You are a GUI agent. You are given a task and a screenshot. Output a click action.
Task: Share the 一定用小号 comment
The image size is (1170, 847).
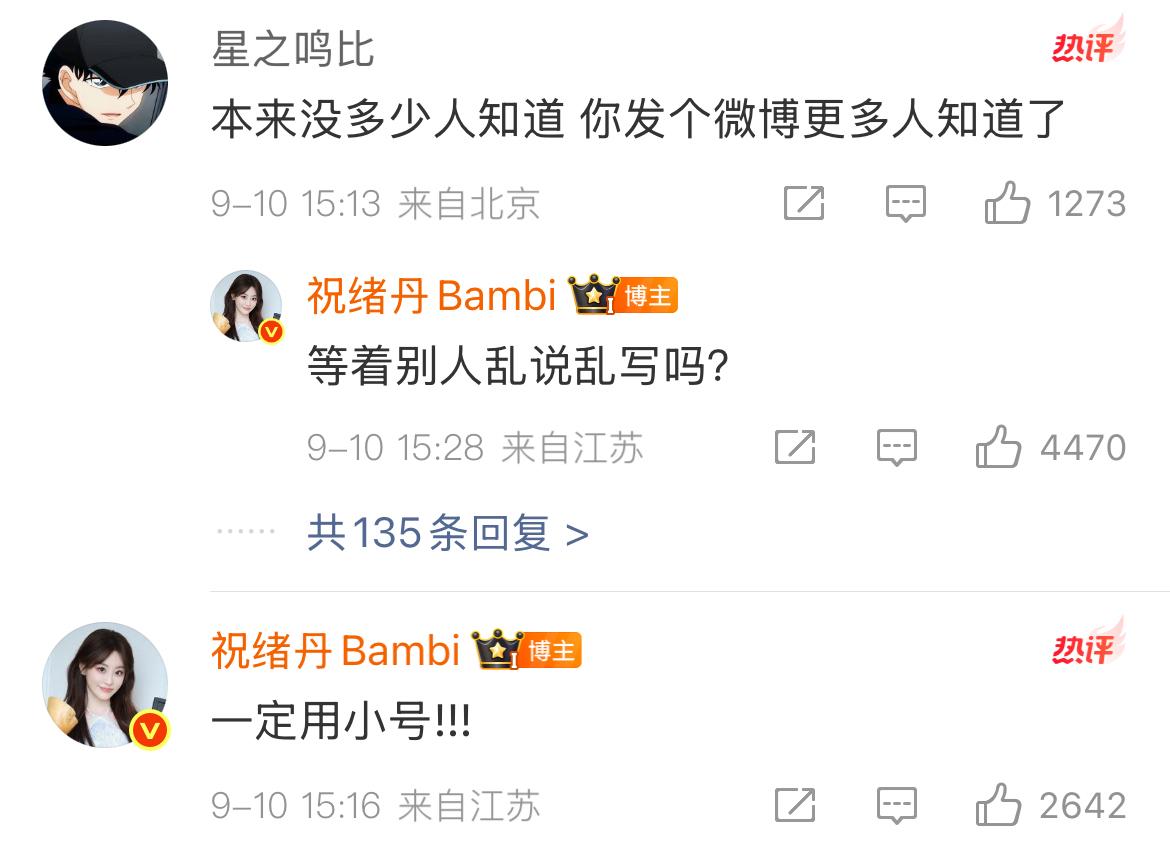click(795, 804)
